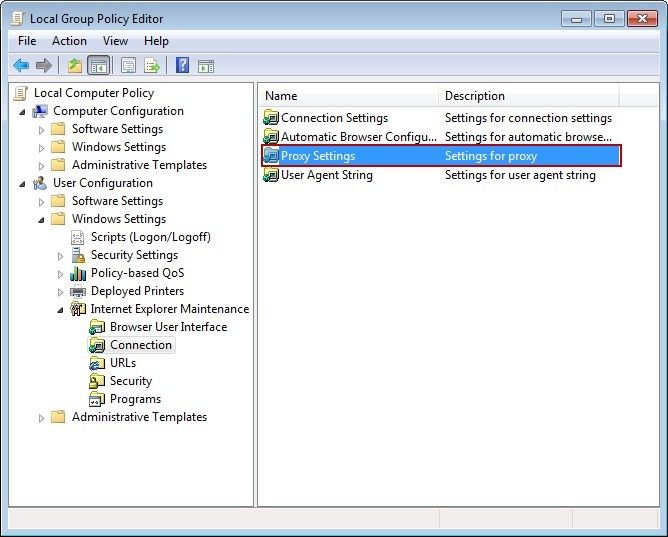This screenshot has width=668, height=537.
Task: Click the Forward arrow toolbar icon
Action: click(43, 66)
